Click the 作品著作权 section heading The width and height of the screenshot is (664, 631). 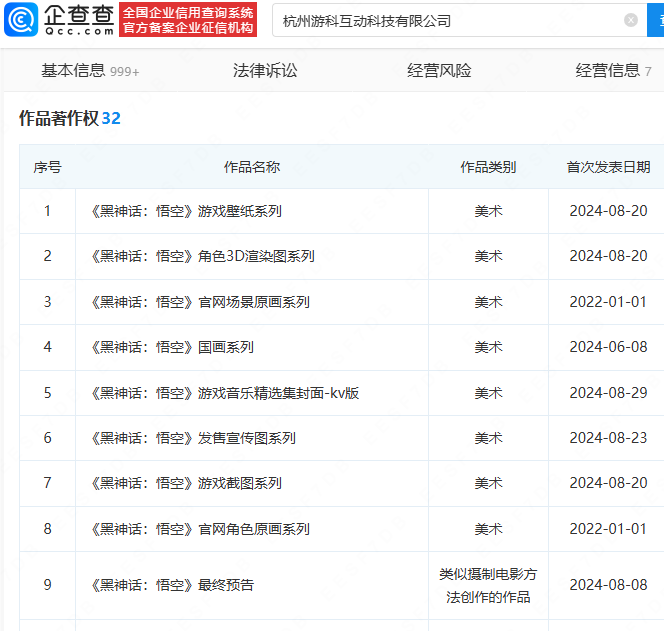point(69,118)
